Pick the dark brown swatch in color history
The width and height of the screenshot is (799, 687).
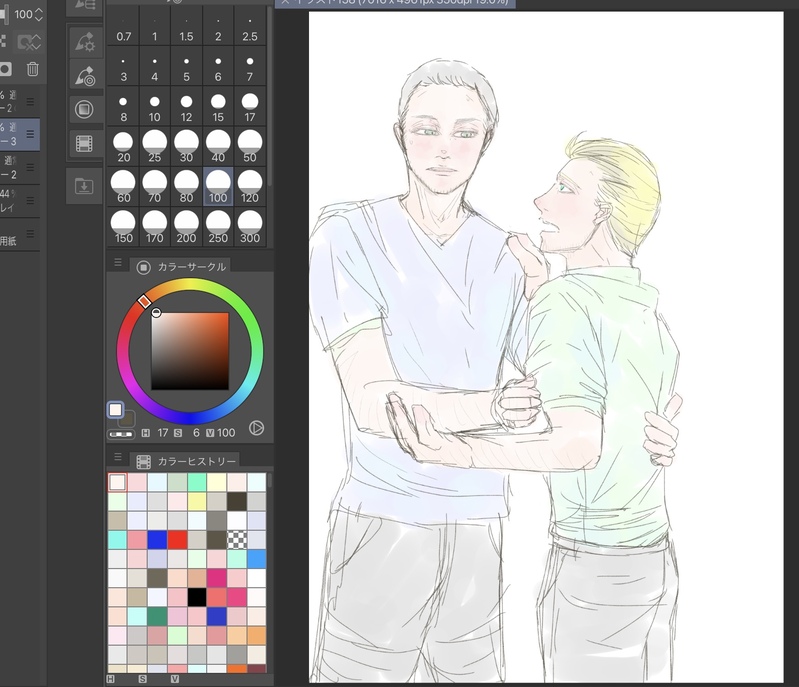[236, 501]
